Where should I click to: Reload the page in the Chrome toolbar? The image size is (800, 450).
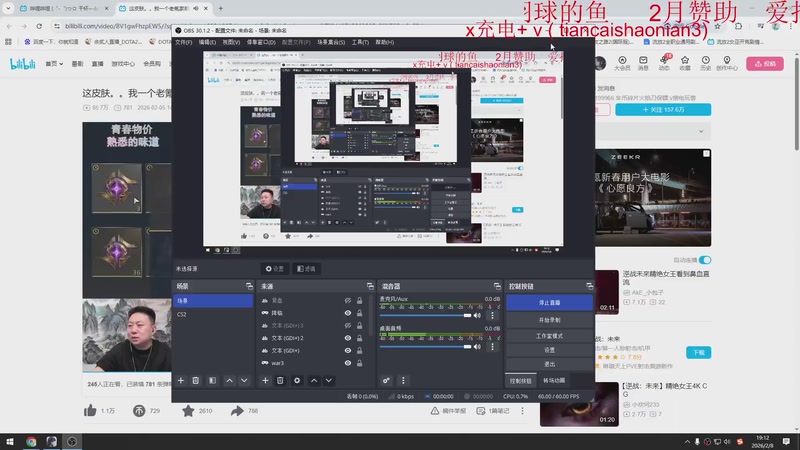[39, 26]
